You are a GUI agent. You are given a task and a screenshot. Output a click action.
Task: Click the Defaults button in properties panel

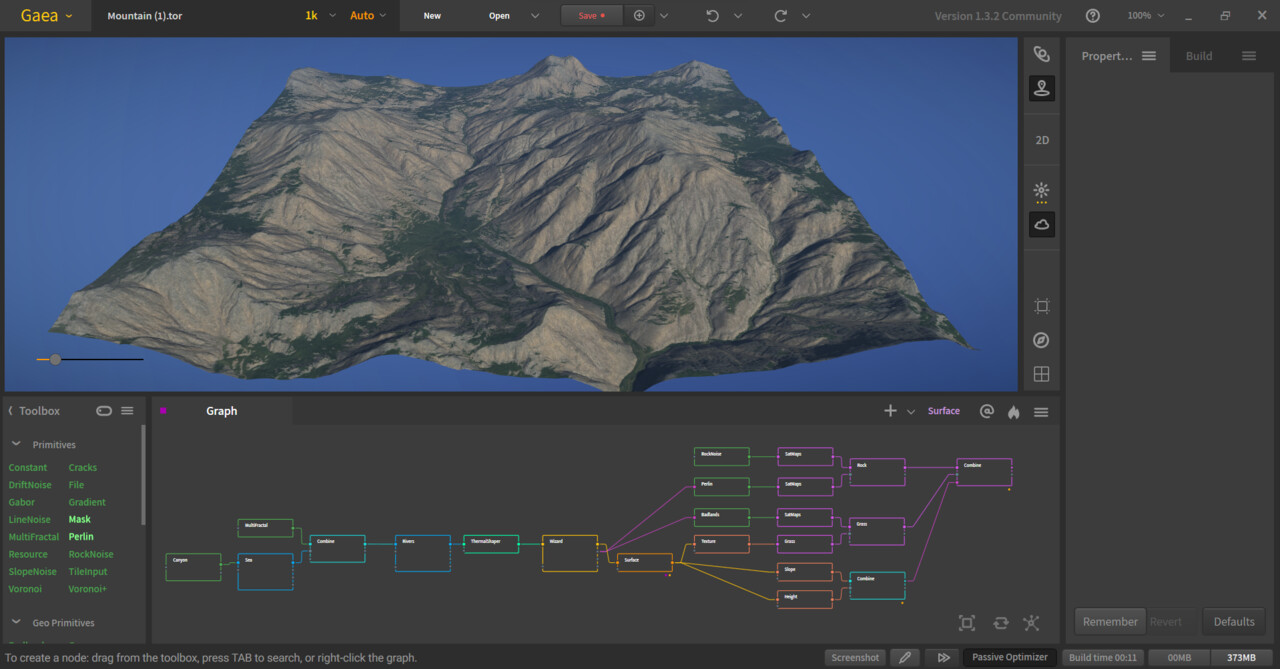(1233, 621)
